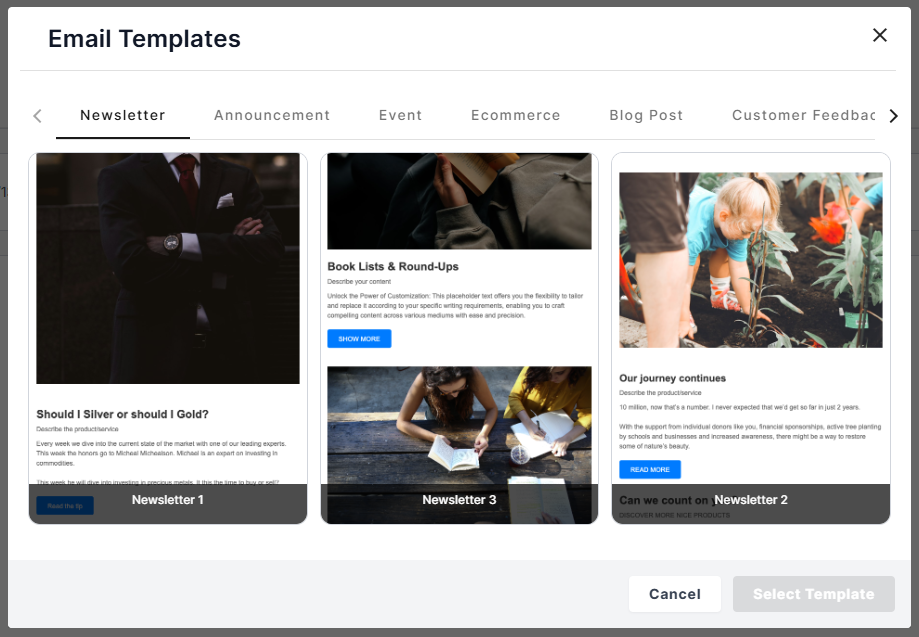Click the Cancel button
This screenshot has width=919, height=637.
click(675, 594)
